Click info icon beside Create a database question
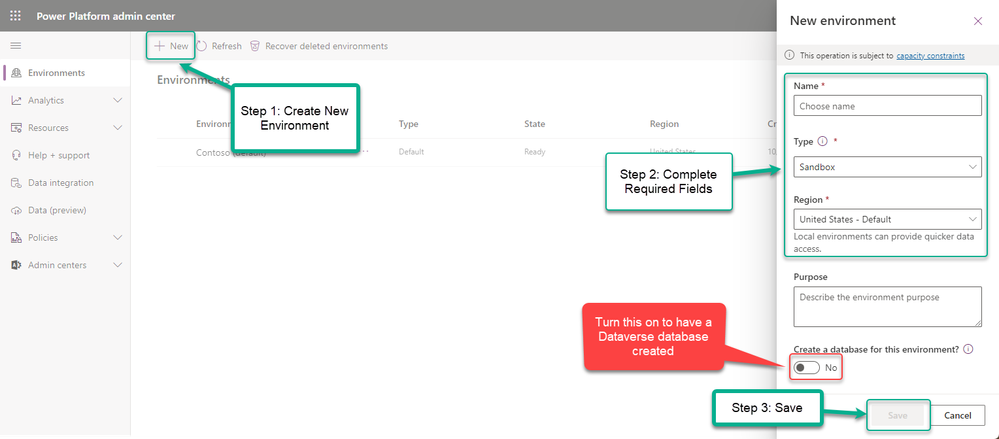Viewport: 999px width, 439px height. 969,349
